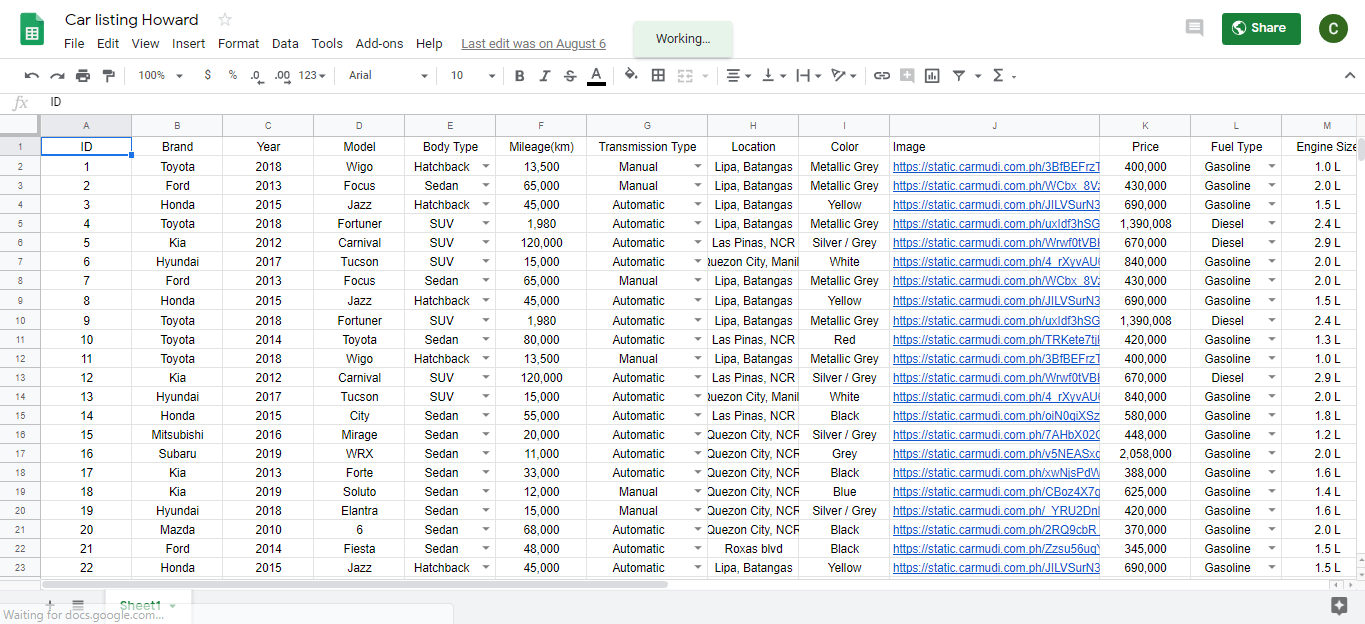Click the green Share button
The image size is (1365, 624).
pyautogui.click(x=1260, y=28)
